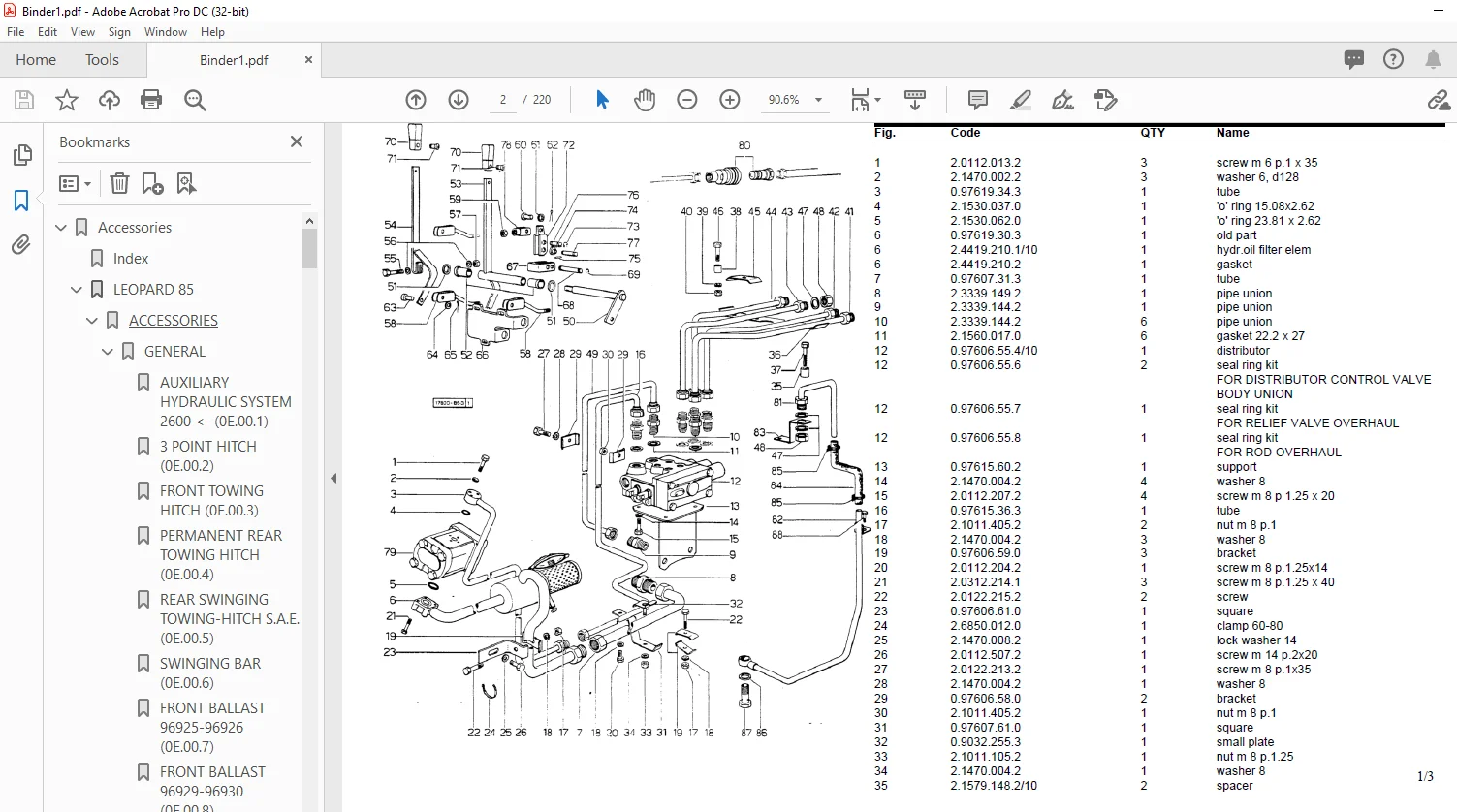Zoom in with the plus icon
The width and height of the screenshot is (1457, 812).
(x=730, y=100)
